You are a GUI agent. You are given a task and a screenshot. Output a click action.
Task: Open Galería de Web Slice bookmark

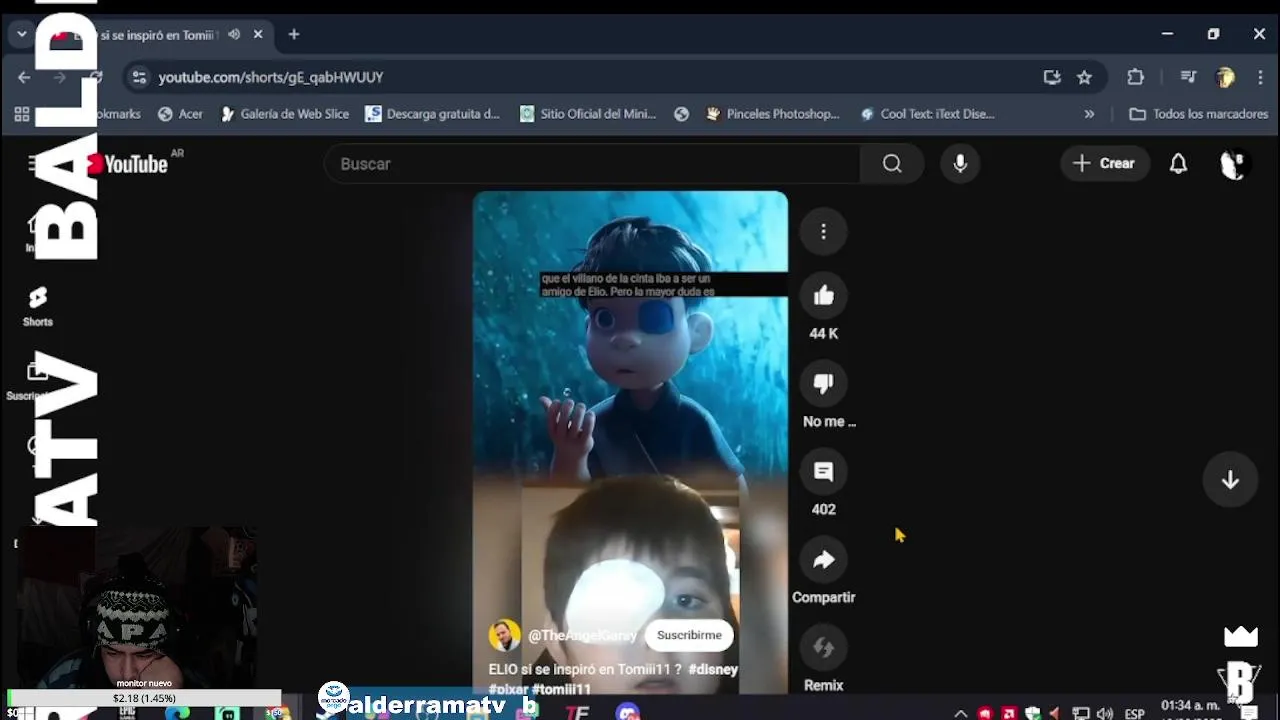284,114
